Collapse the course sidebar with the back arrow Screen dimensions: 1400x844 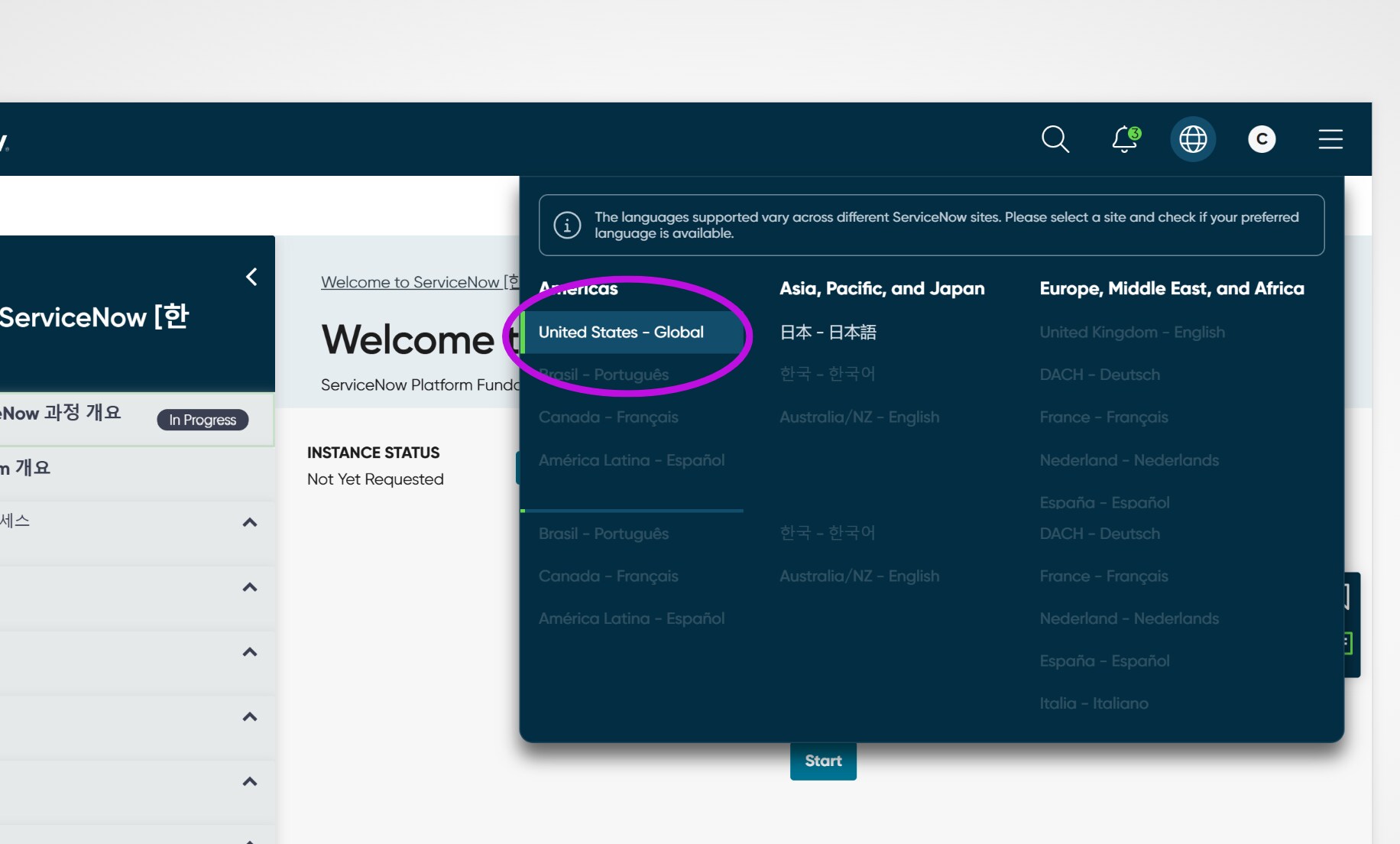(x=251, y=277)
